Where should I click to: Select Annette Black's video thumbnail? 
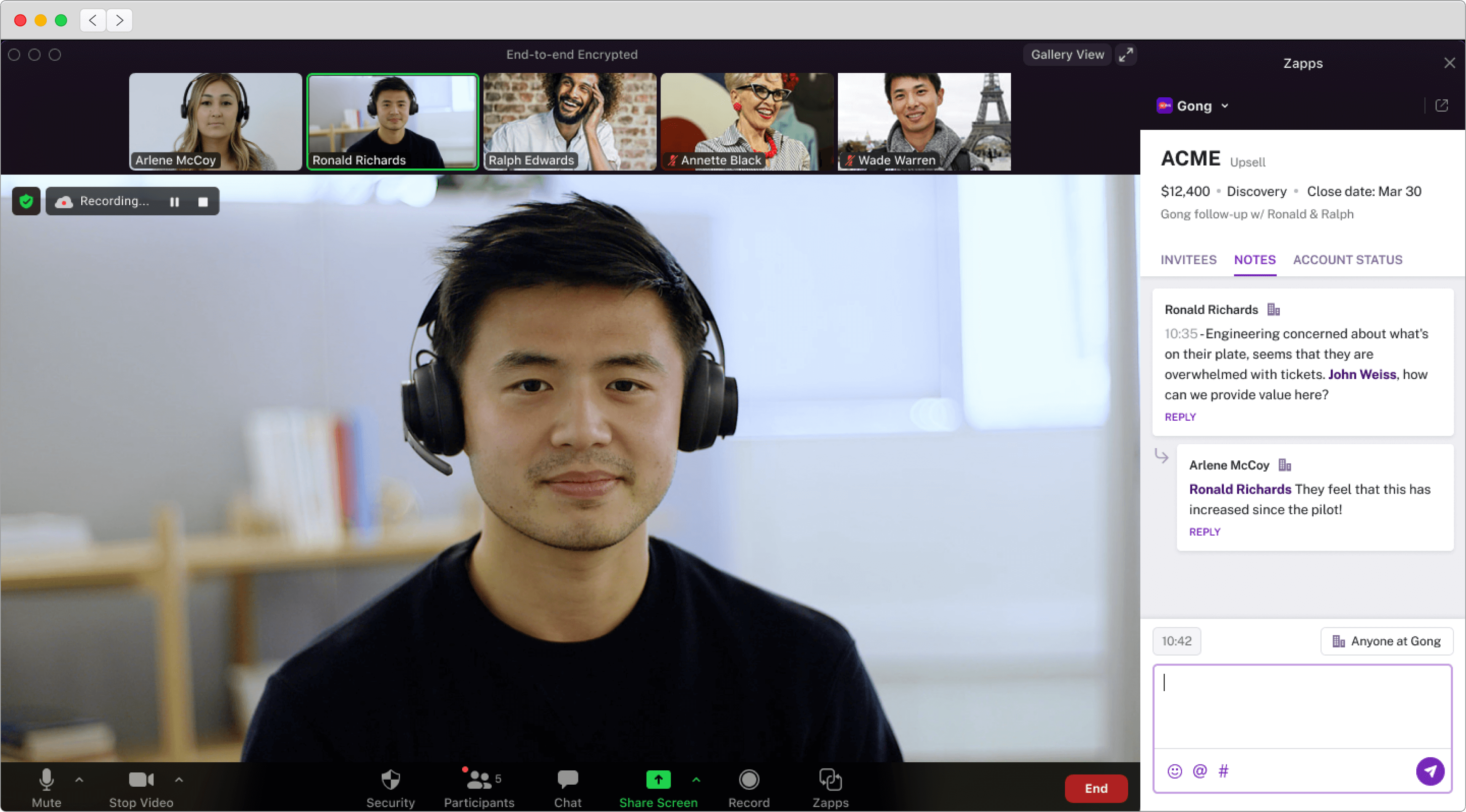pos(746,121)
